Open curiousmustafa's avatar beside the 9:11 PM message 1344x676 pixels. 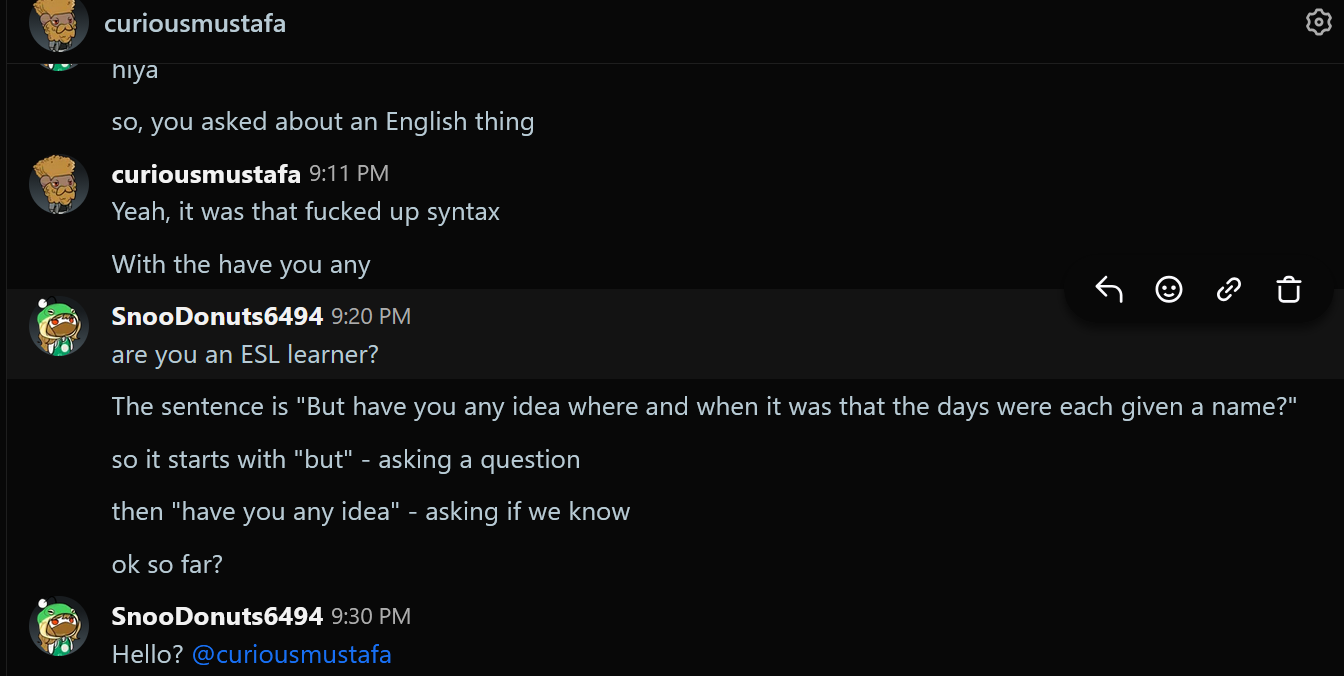pyautogui.click(x=59, y=184)
